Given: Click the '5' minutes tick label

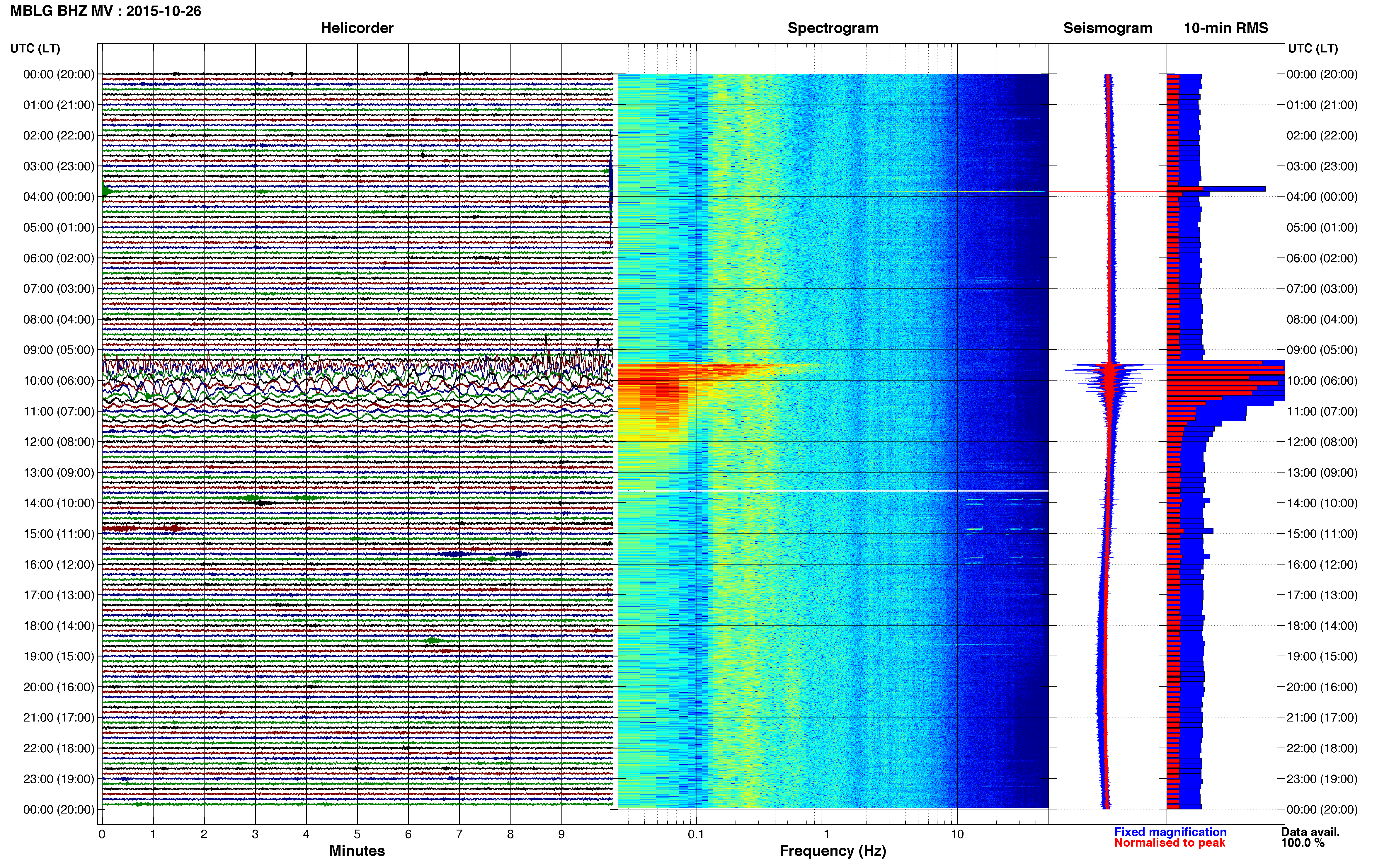Looking at the screenshot, I should click(x=357, y=834).
